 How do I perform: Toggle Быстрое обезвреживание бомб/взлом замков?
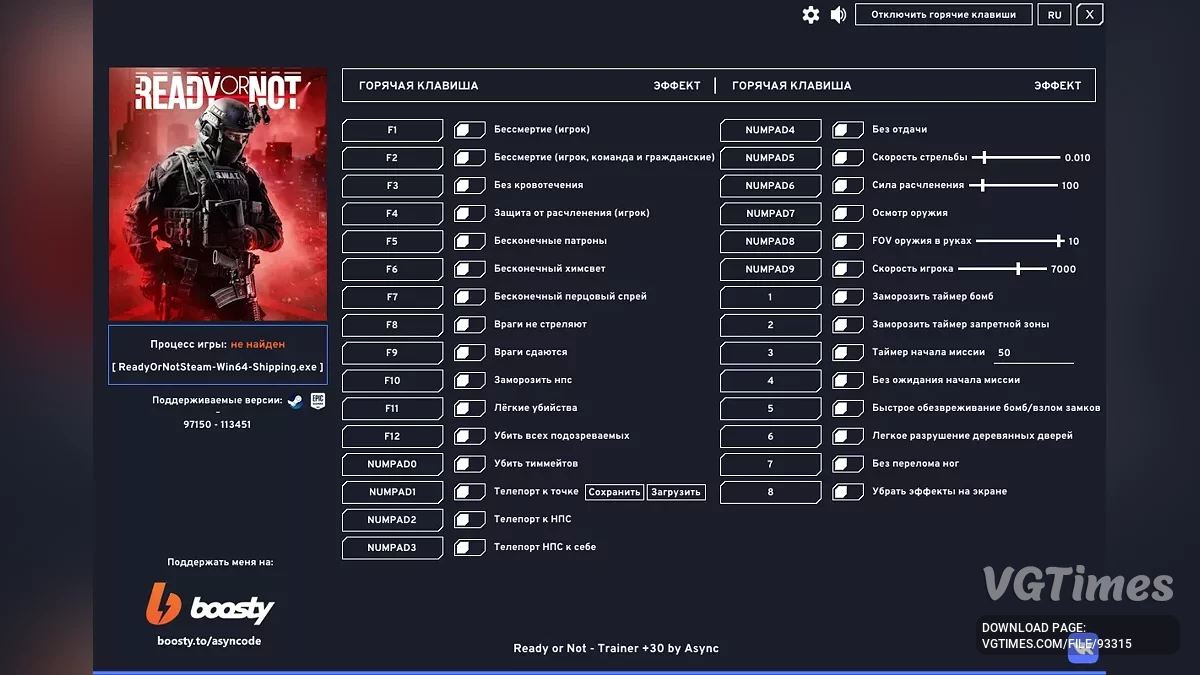coord(848,408)
